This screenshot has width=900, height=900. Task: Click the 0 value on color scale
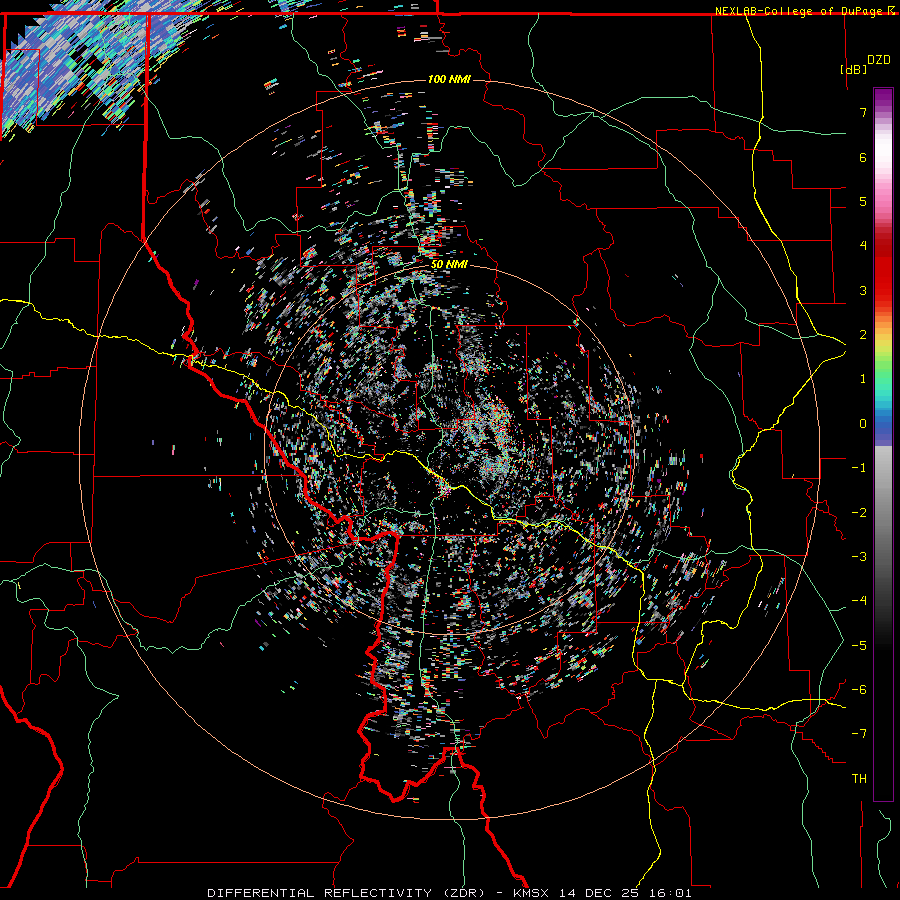coord(863,424)
